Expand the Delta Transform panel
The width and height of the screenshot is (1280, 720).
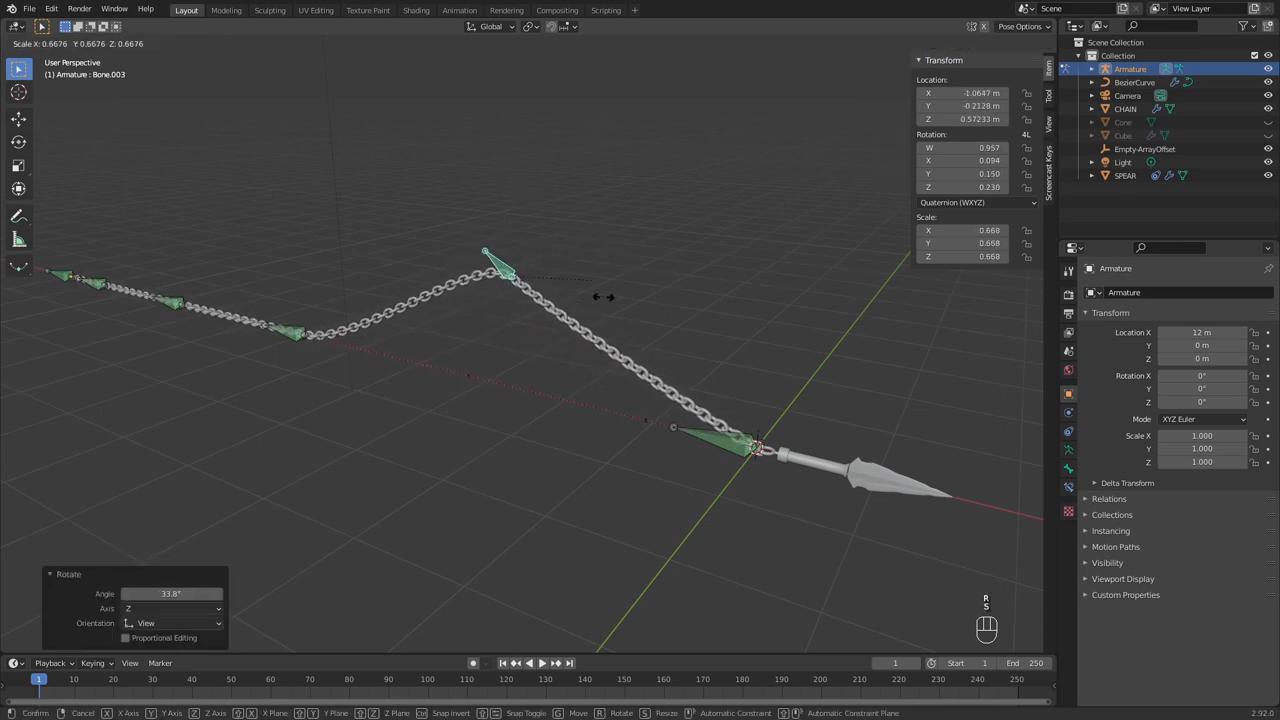[x=1127, y=483]
